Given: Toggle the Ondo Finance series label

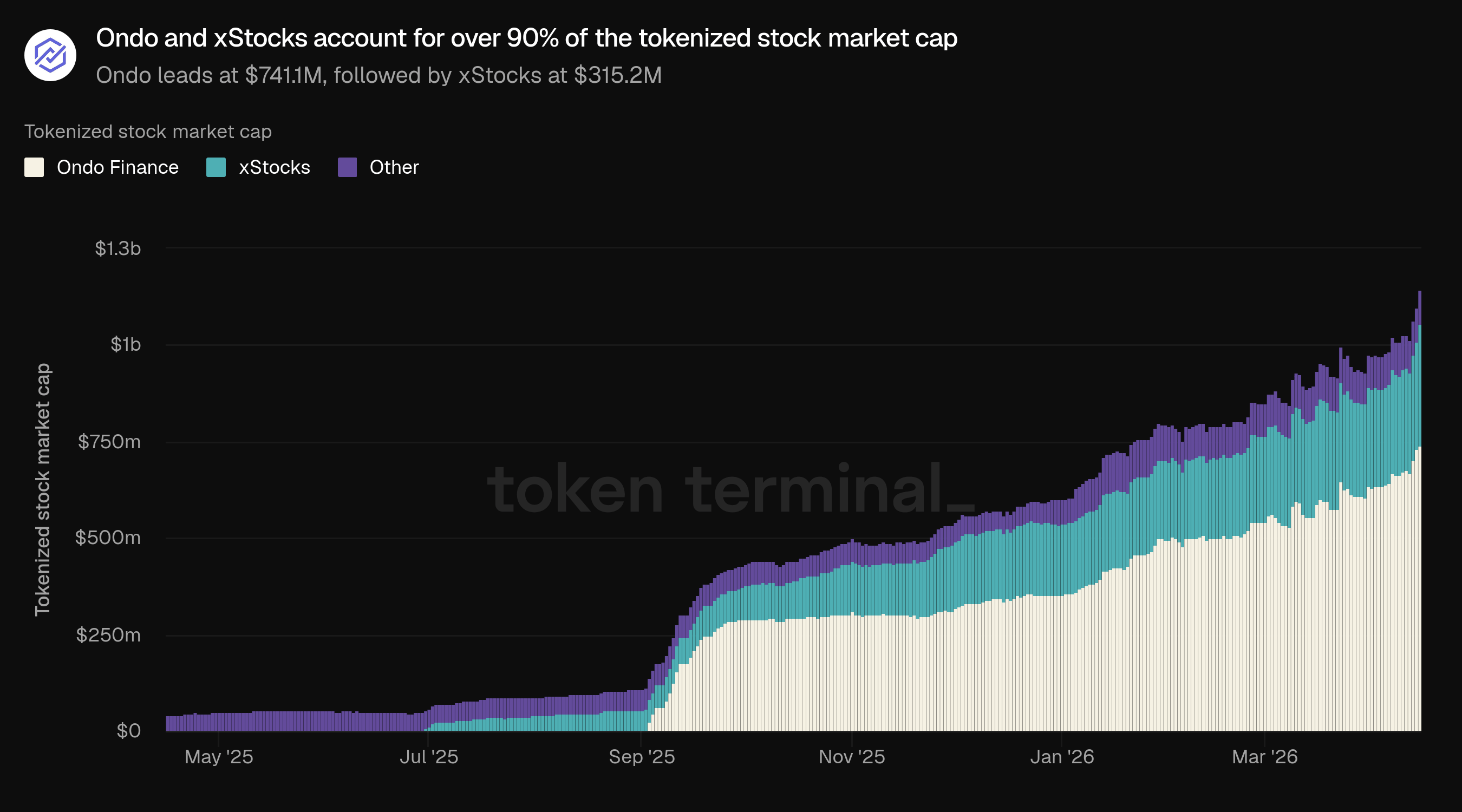Looking at the screenshot, I should coord(118,167).
